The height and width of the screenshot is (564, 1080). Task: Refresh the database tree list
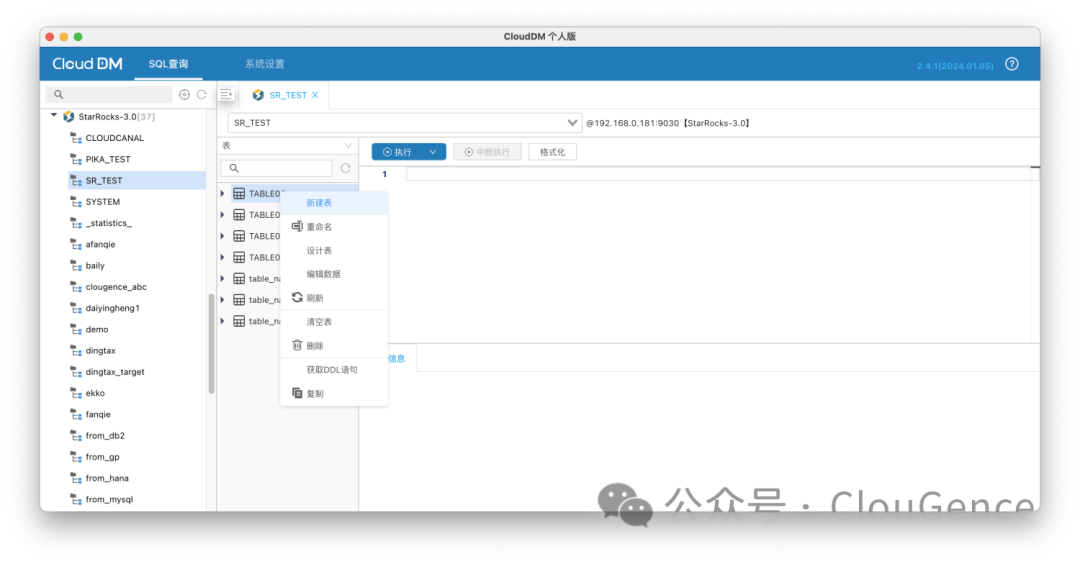201,94
